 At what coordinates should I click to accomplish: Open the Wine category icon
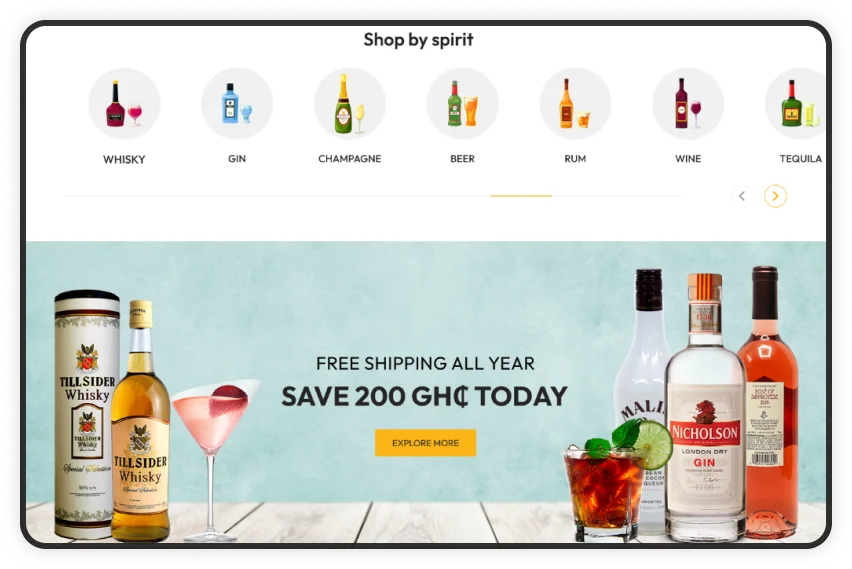click(x=688, y=103)
